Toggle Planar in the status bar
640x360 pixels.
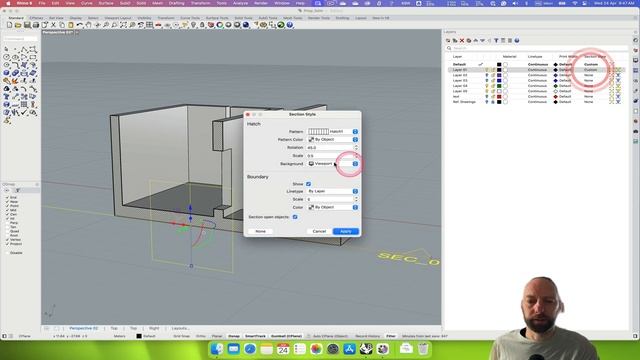click(217, 336)
